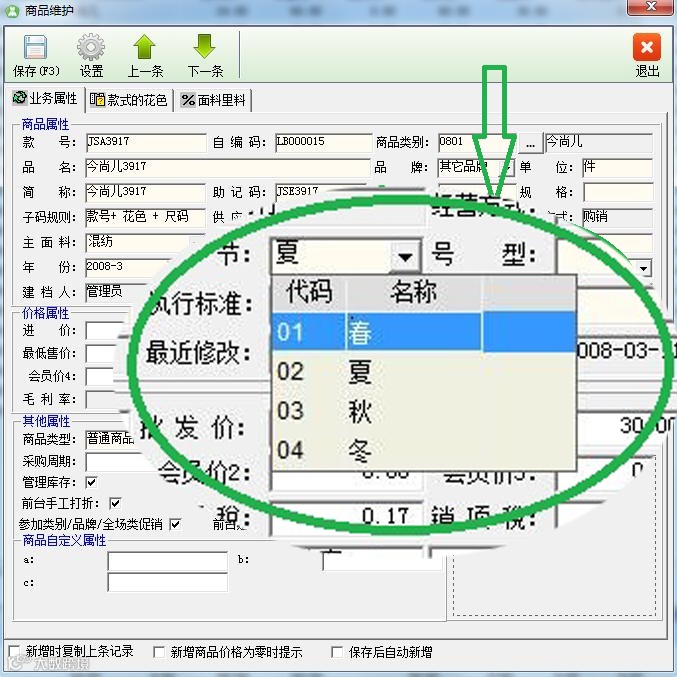Click the 购销 field
The height and width of the screenshot is (677, 677).
(x=617, y=217)
